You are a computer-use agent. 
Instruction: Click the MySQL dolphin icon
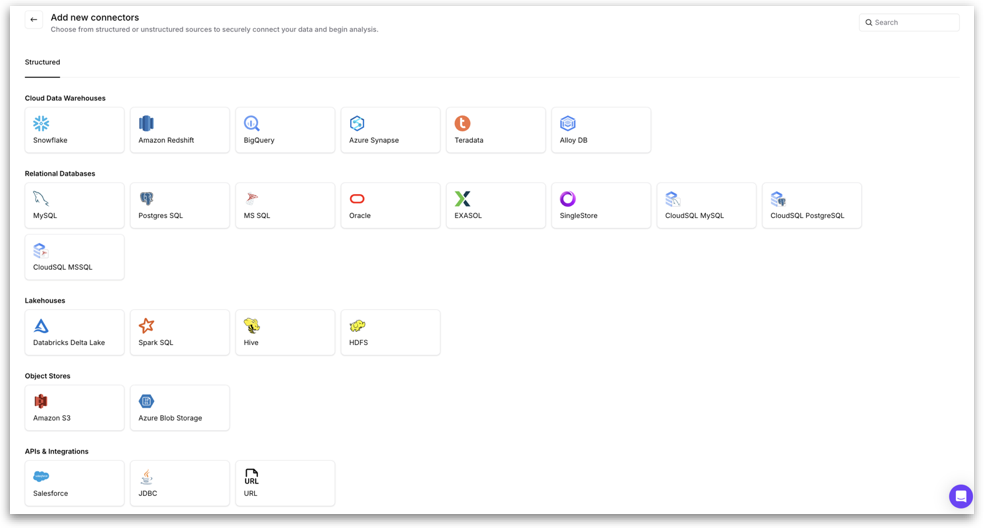coord(41,198)
